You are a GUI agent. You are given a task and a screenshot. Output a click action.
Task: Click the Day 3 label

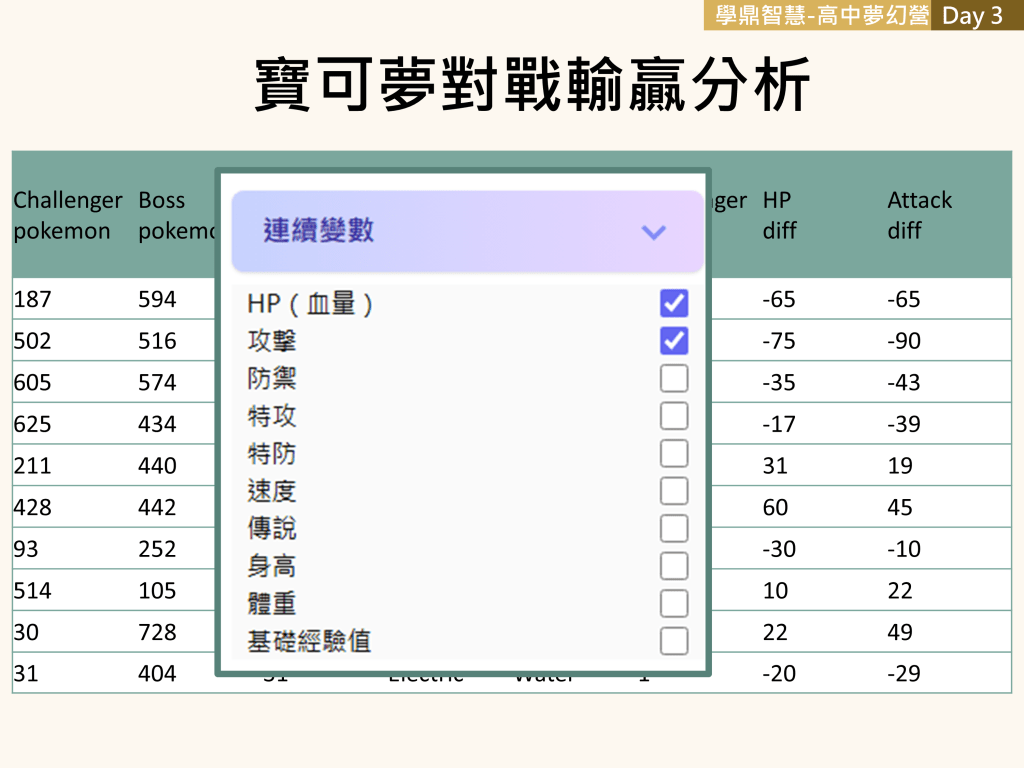[972, 16]
